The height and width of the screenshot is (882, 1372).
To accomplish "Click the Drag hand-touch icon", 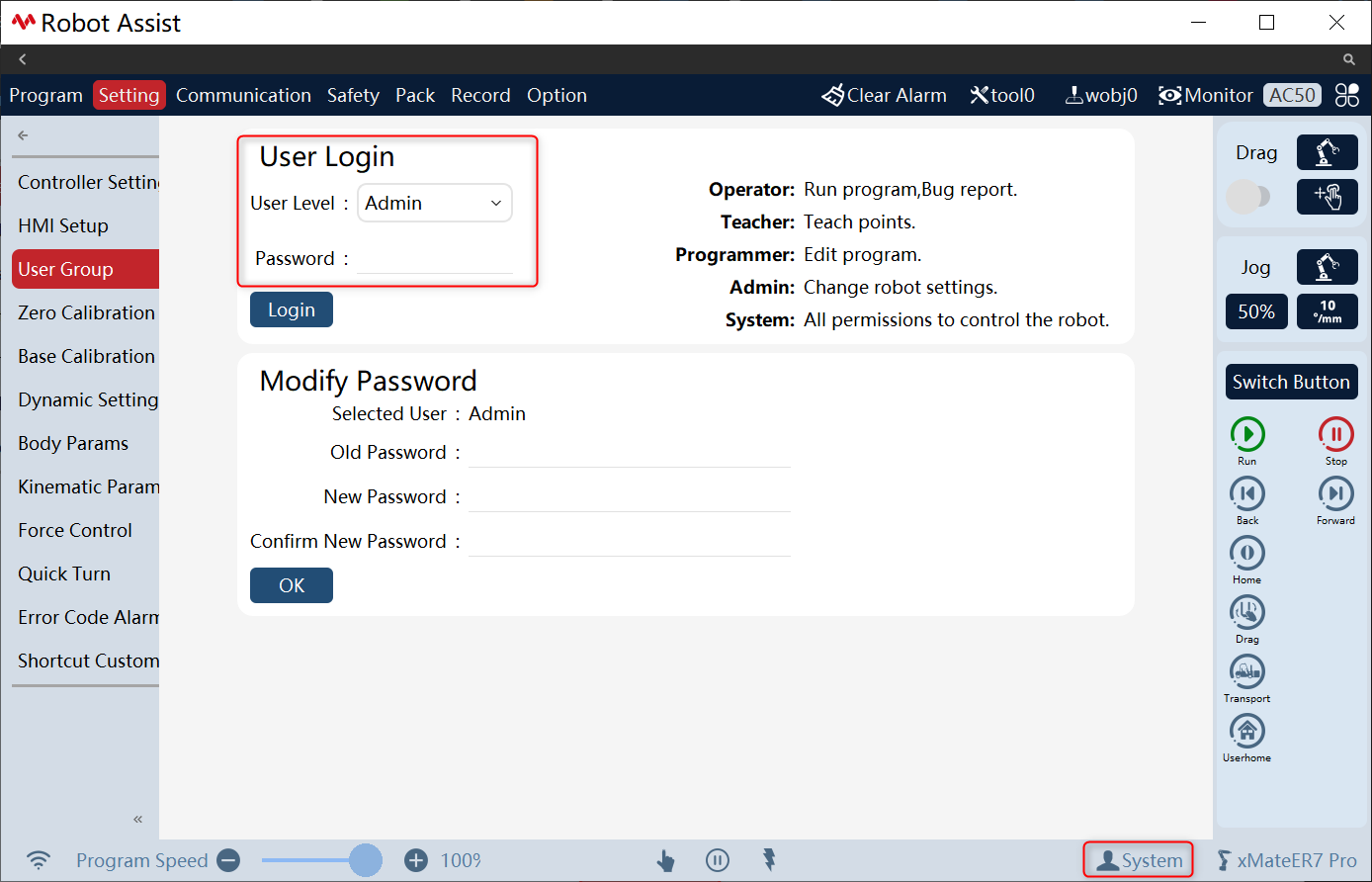I will tap(1327, 197).
